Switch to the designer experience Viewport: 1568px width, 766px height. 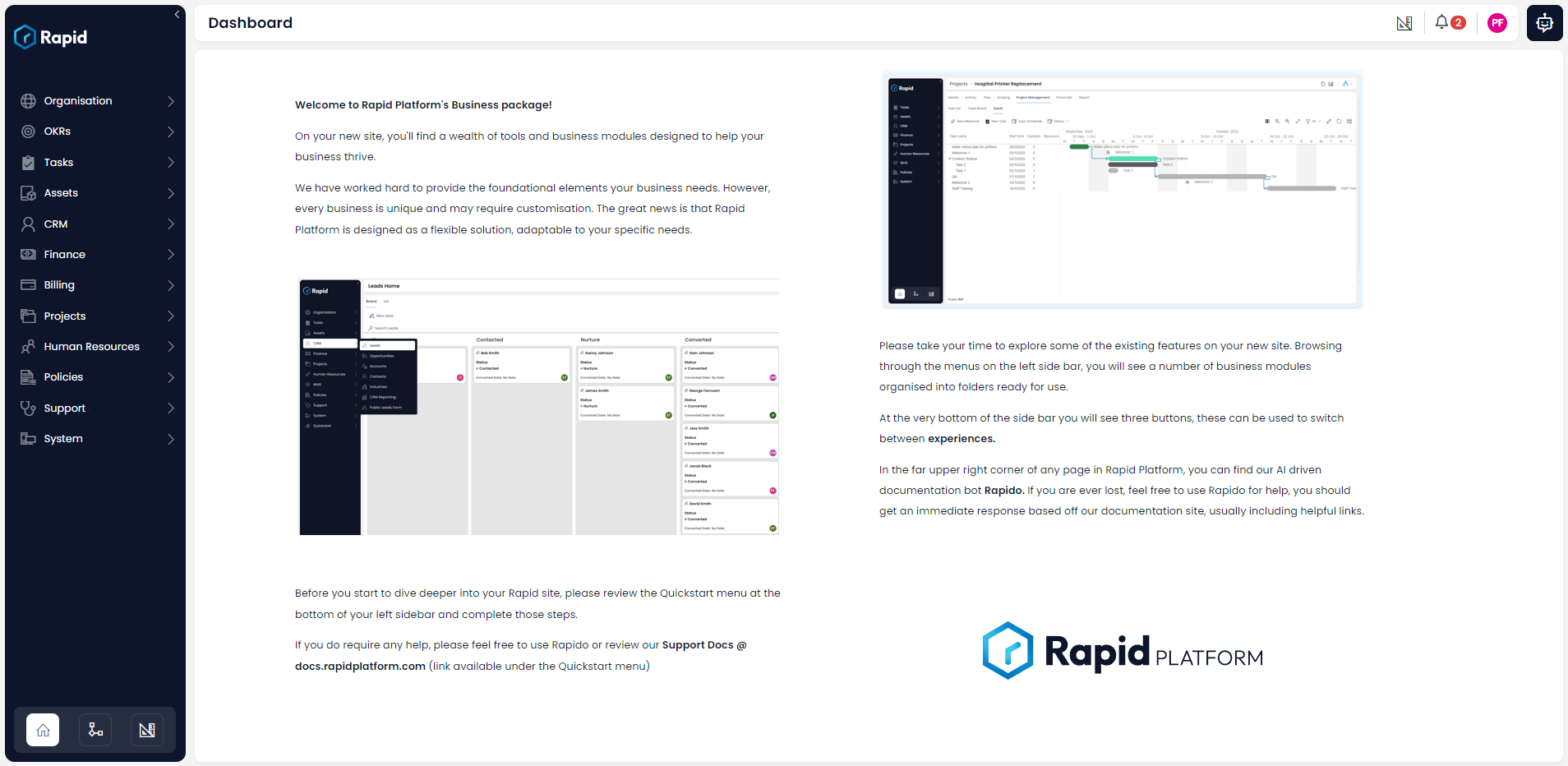pyautogui.click(x=147, y=730)
